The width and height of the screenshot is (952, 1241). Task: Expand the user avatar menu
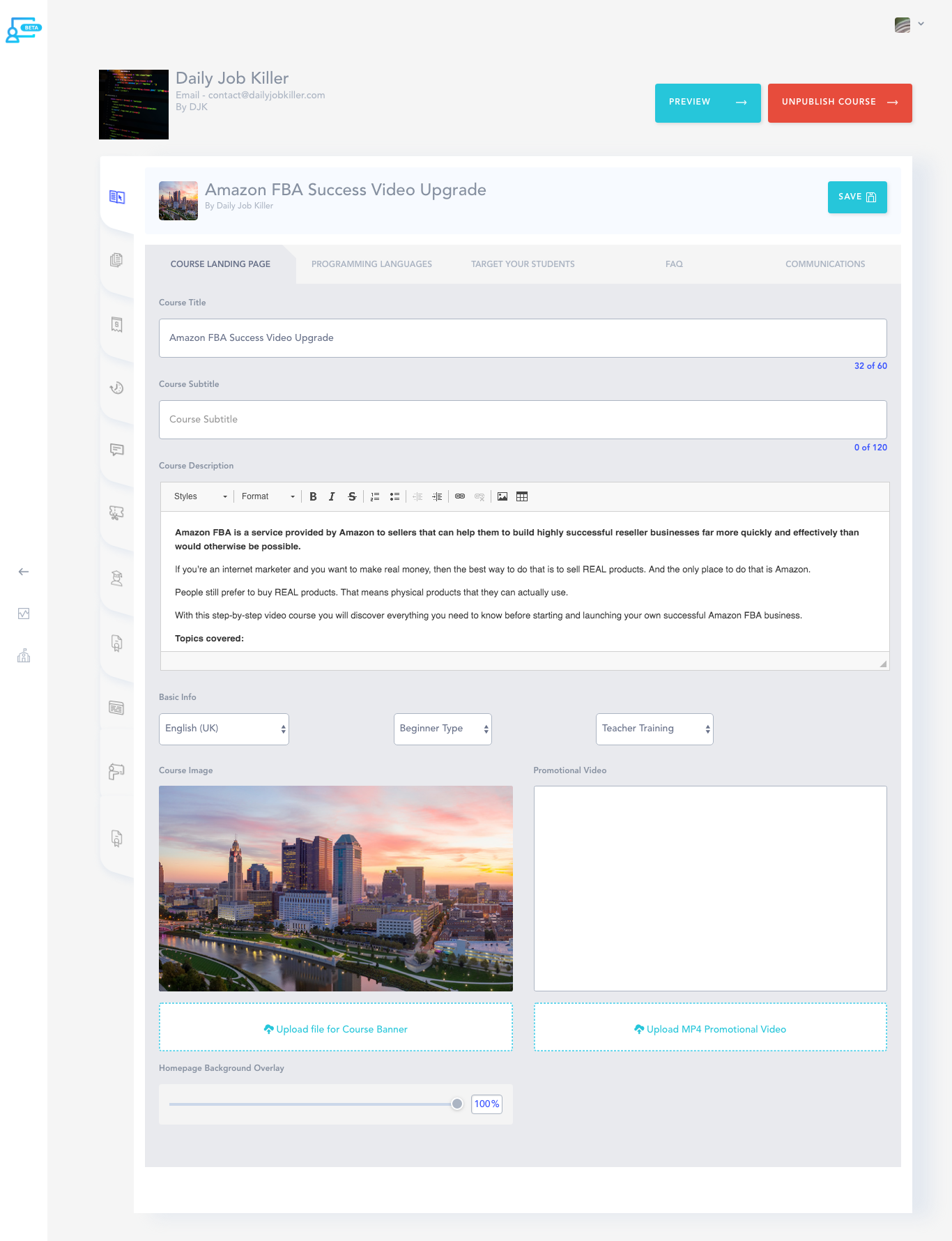point(909,24)
